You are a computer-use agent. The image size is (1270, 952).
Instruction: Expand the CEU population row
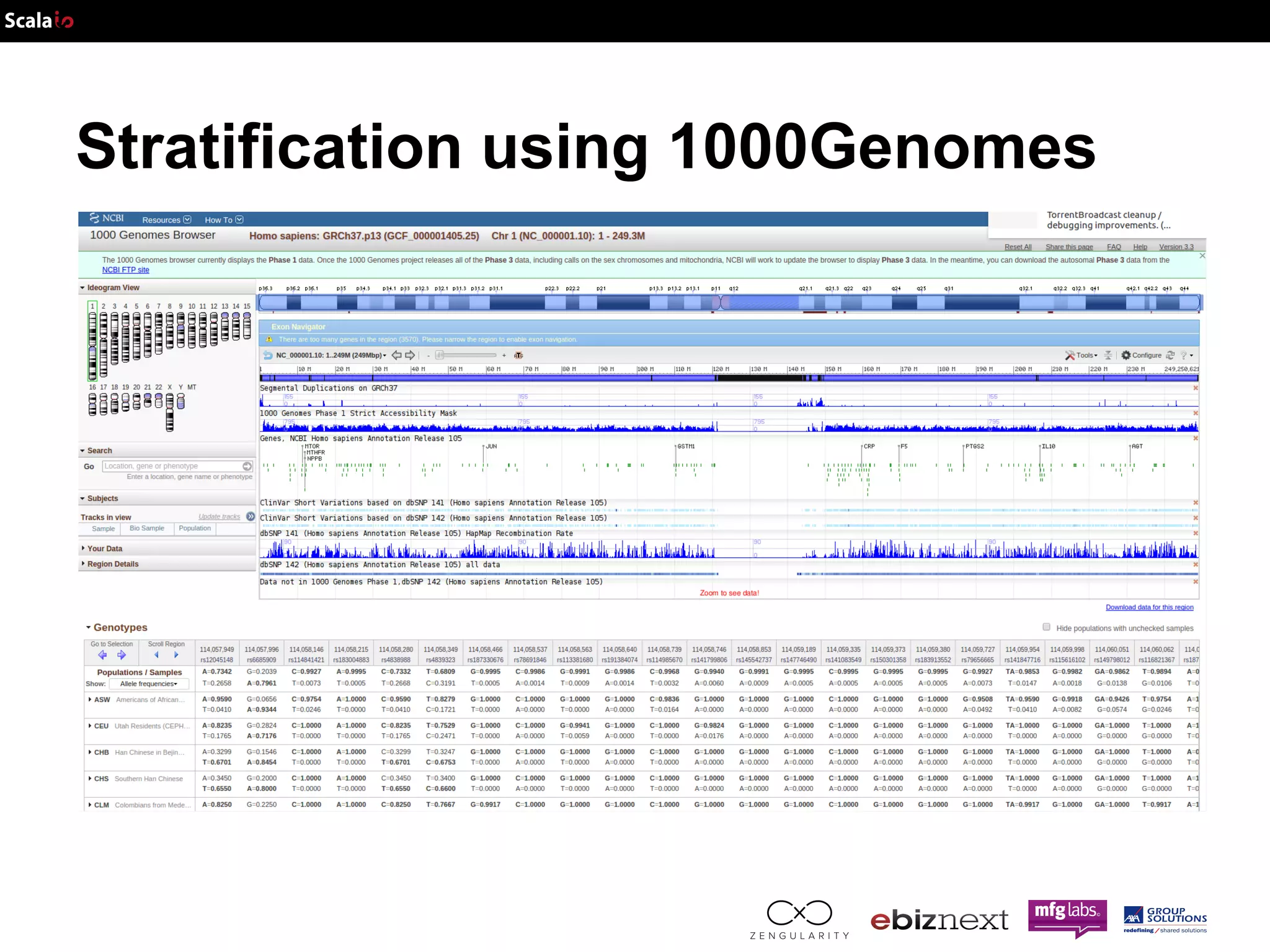coord(90,726)
